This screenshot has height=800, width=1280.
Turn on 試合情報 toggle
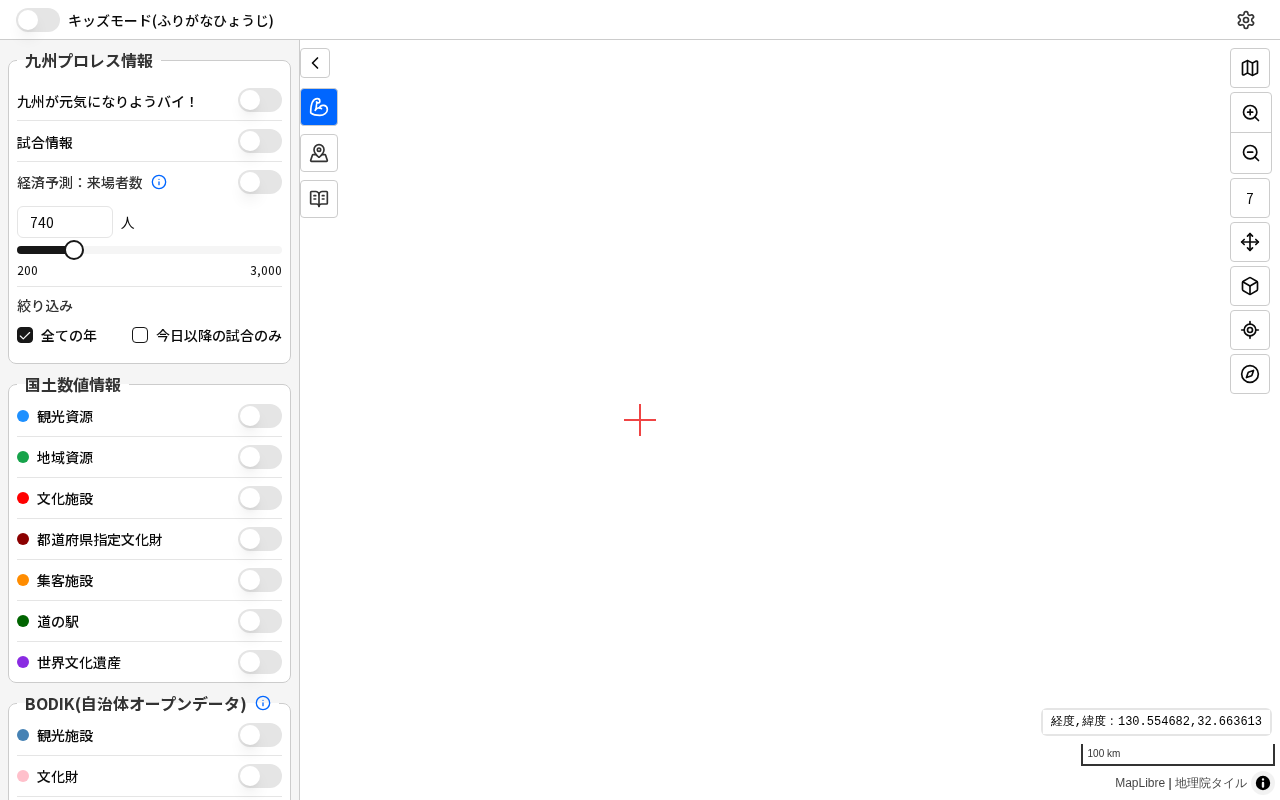(x=260, y=141)
